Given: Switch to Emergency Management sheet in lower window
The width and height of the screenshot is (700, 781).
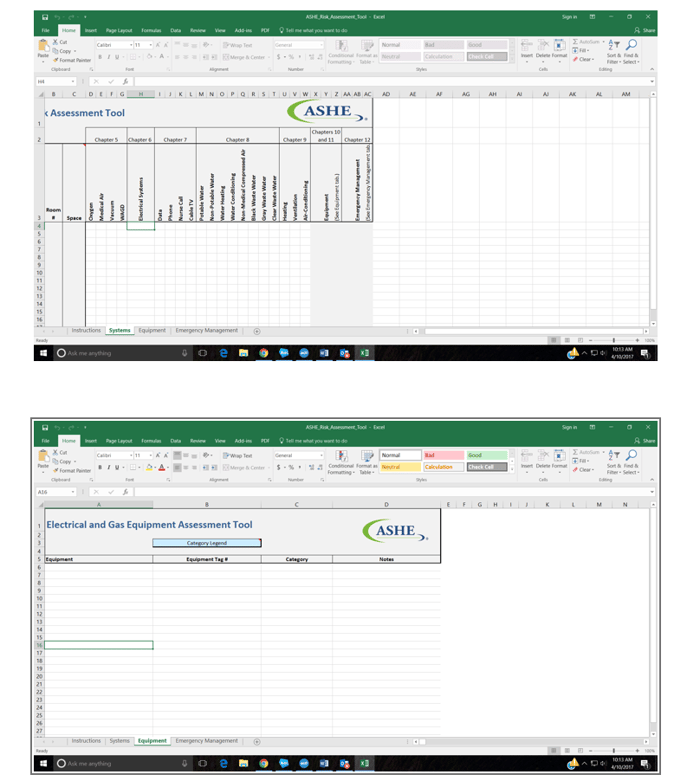Looking at the screenshot, I should pos(207,741).
